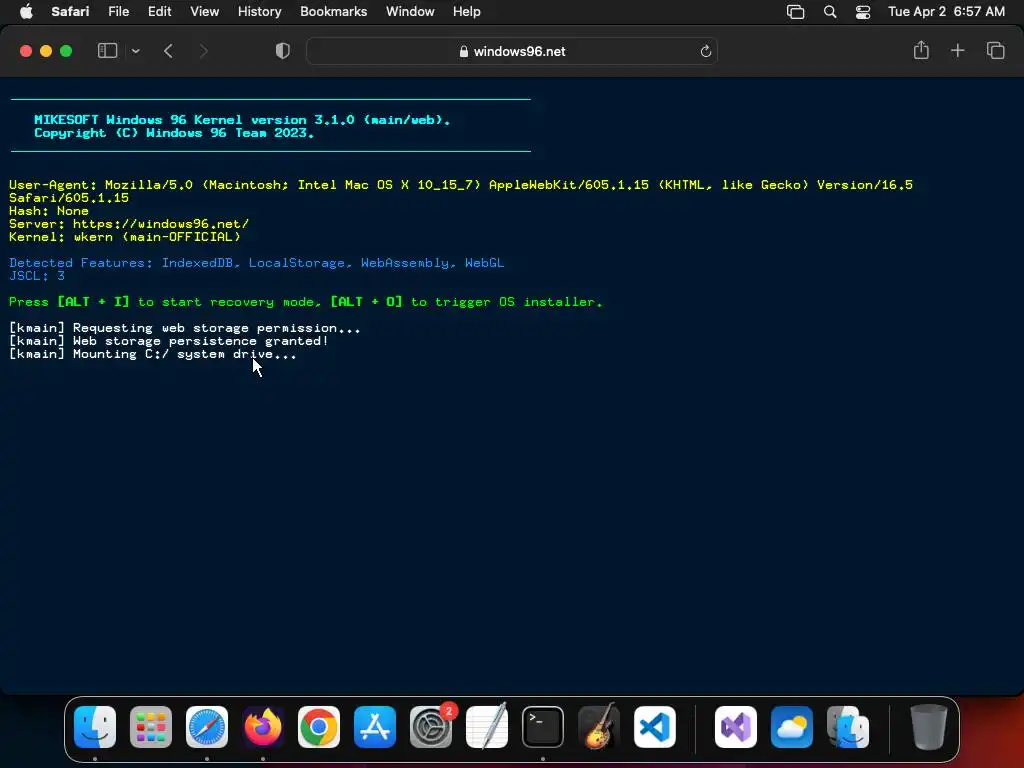Toggle the Safari sidebar

pyautogui.click(x=107, y=51)
